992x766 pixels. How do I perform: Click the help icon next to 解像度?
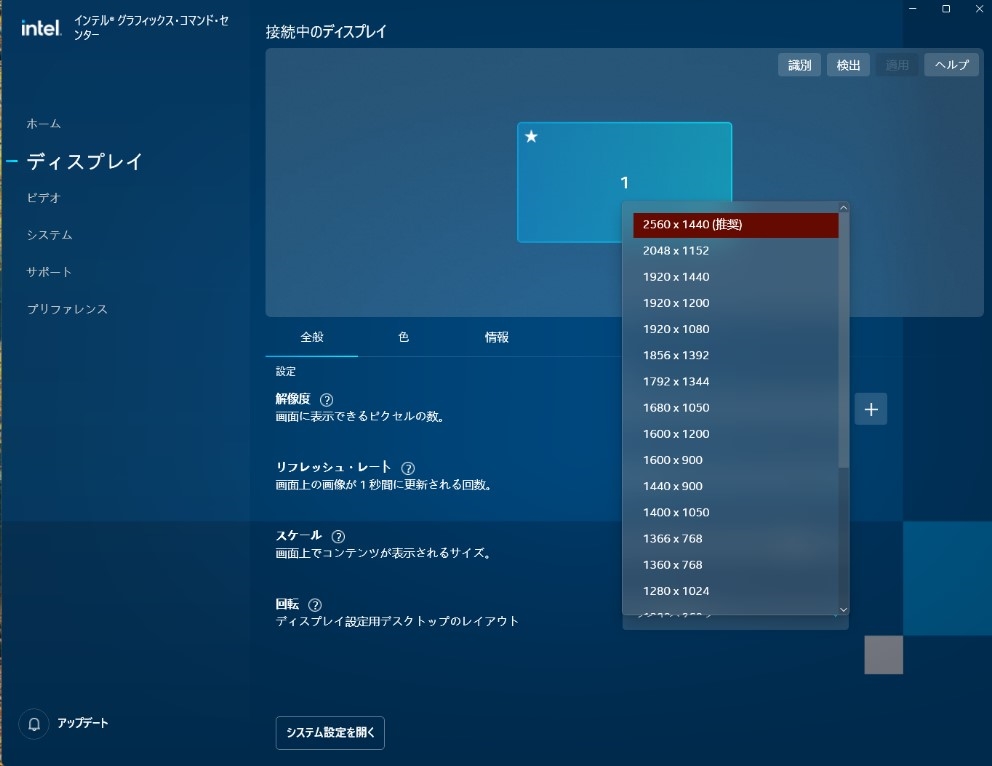[x=326, y=400]
